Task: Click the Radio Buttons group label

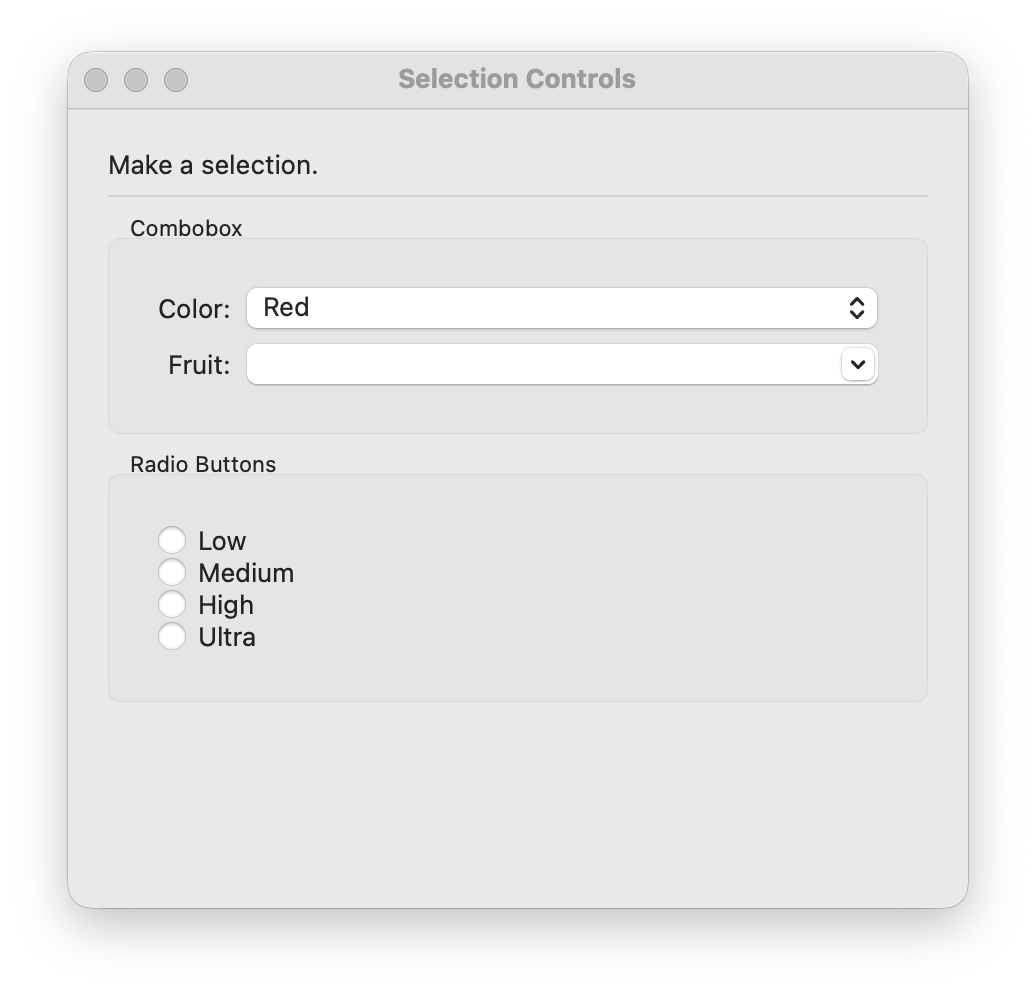Action: pyautogui.click(x=203, y=464)
